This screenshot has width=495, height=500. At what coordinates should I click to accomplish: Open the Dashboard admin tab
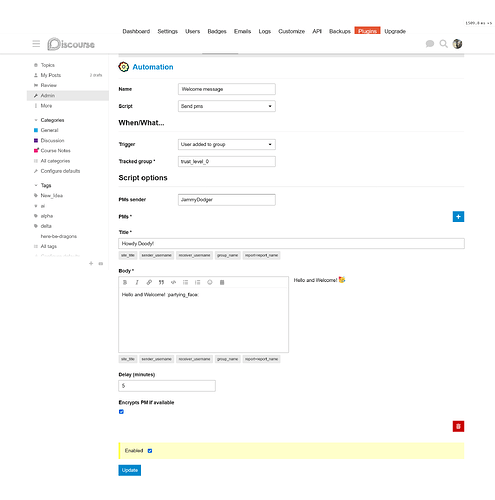(x=136, y=31)
